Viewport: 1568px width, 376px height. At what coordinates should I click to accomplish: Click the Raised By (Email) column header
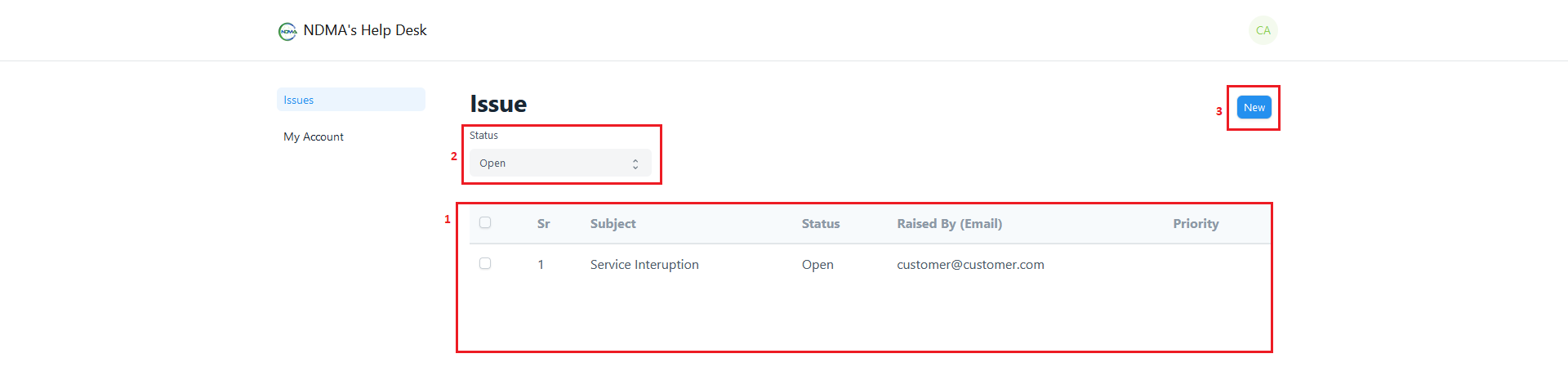point(949,224)
